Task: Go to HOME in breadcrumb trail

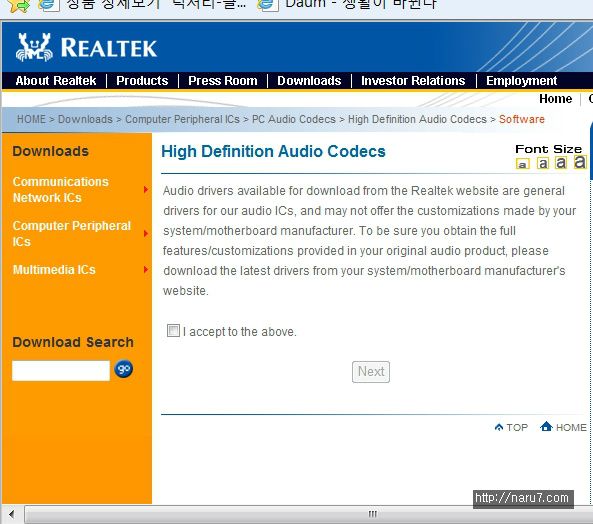Action: [31, 119]
